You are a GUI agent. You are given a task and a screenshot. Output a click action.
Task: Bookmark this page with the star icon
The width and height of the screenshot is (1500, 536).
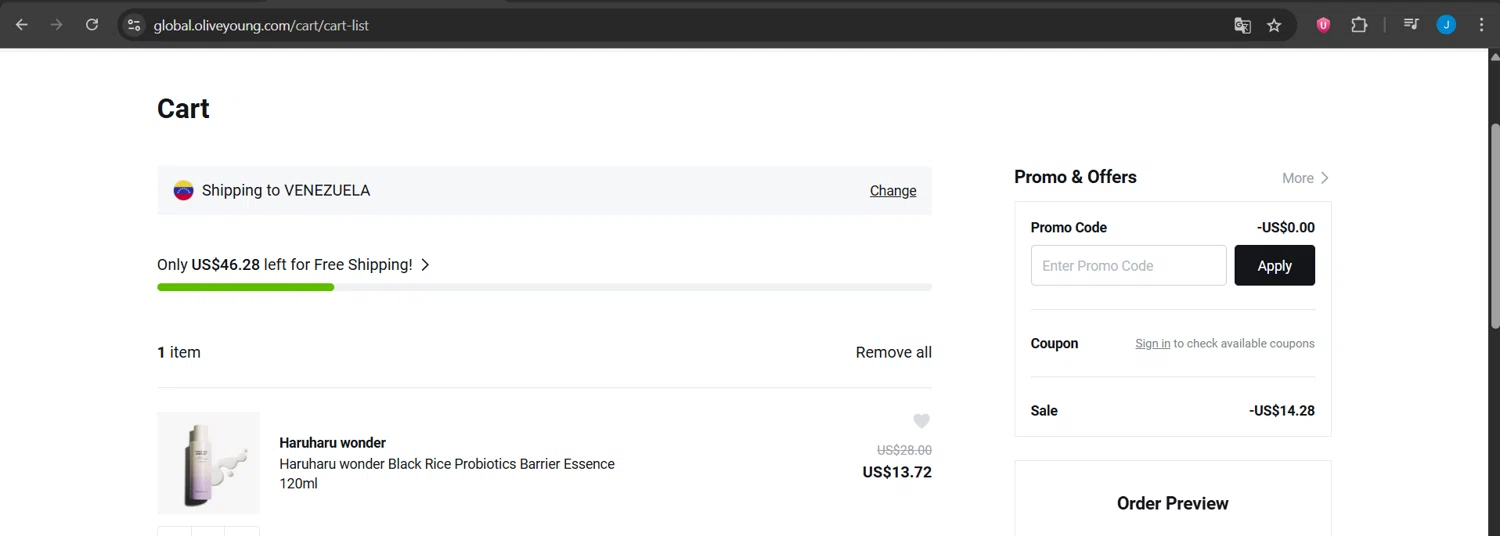[1274, 25]
